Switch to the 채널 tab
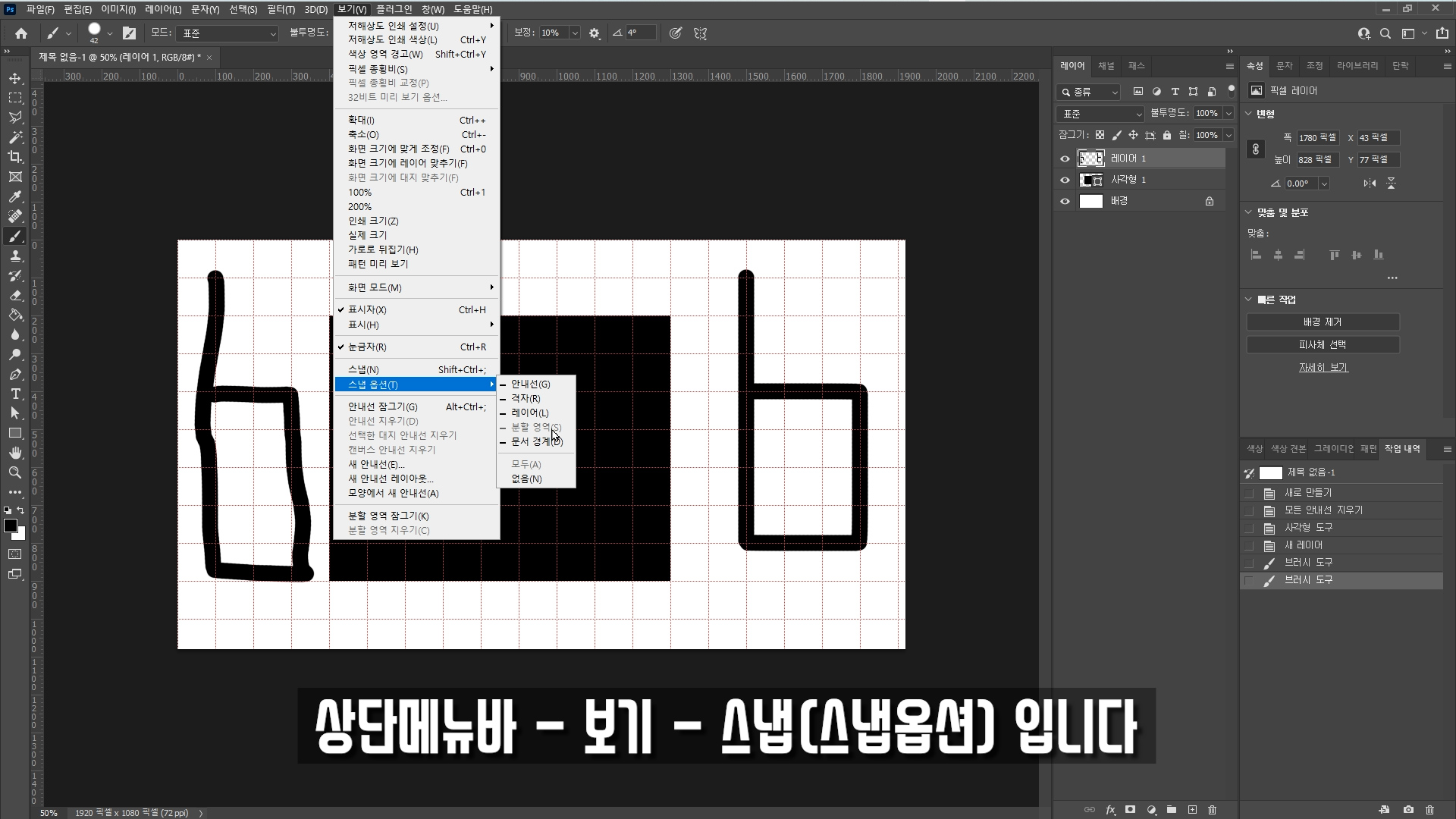Viewport: 1456px width, 819px height. pos(1106,66)
